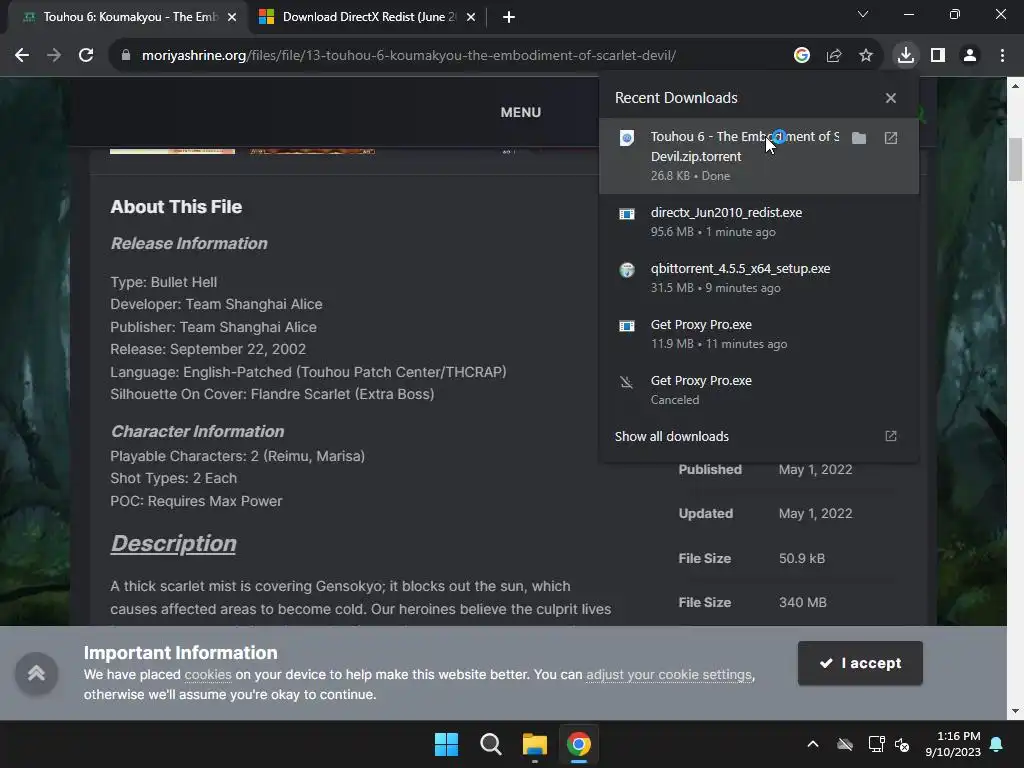1024x768 pixels.
Task: Click the torrent file icon next to Touhou 6
Action: pos(627,138)
